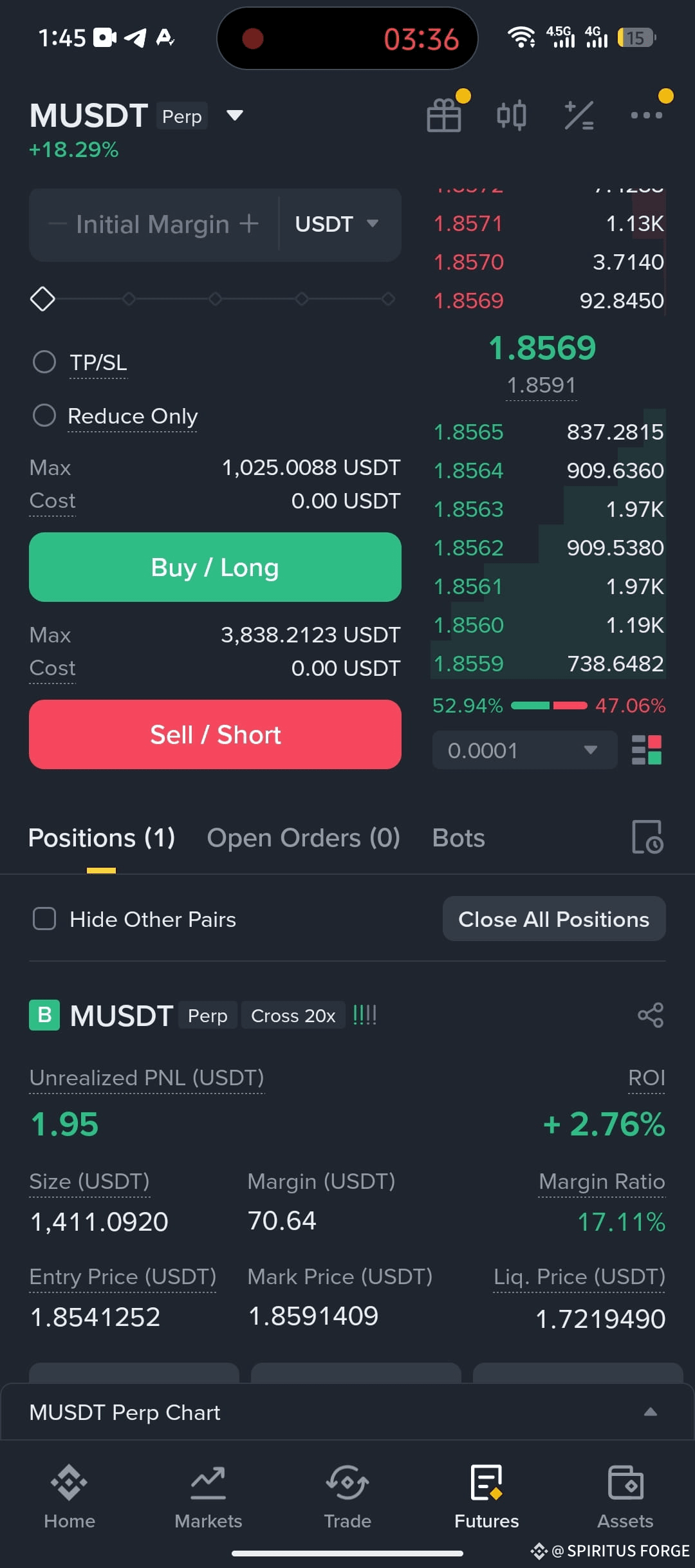This screenshot has width=695, height=1568.
Task: Open the Markets bottom navigation icon
Action: click(x=208, y=1482)
